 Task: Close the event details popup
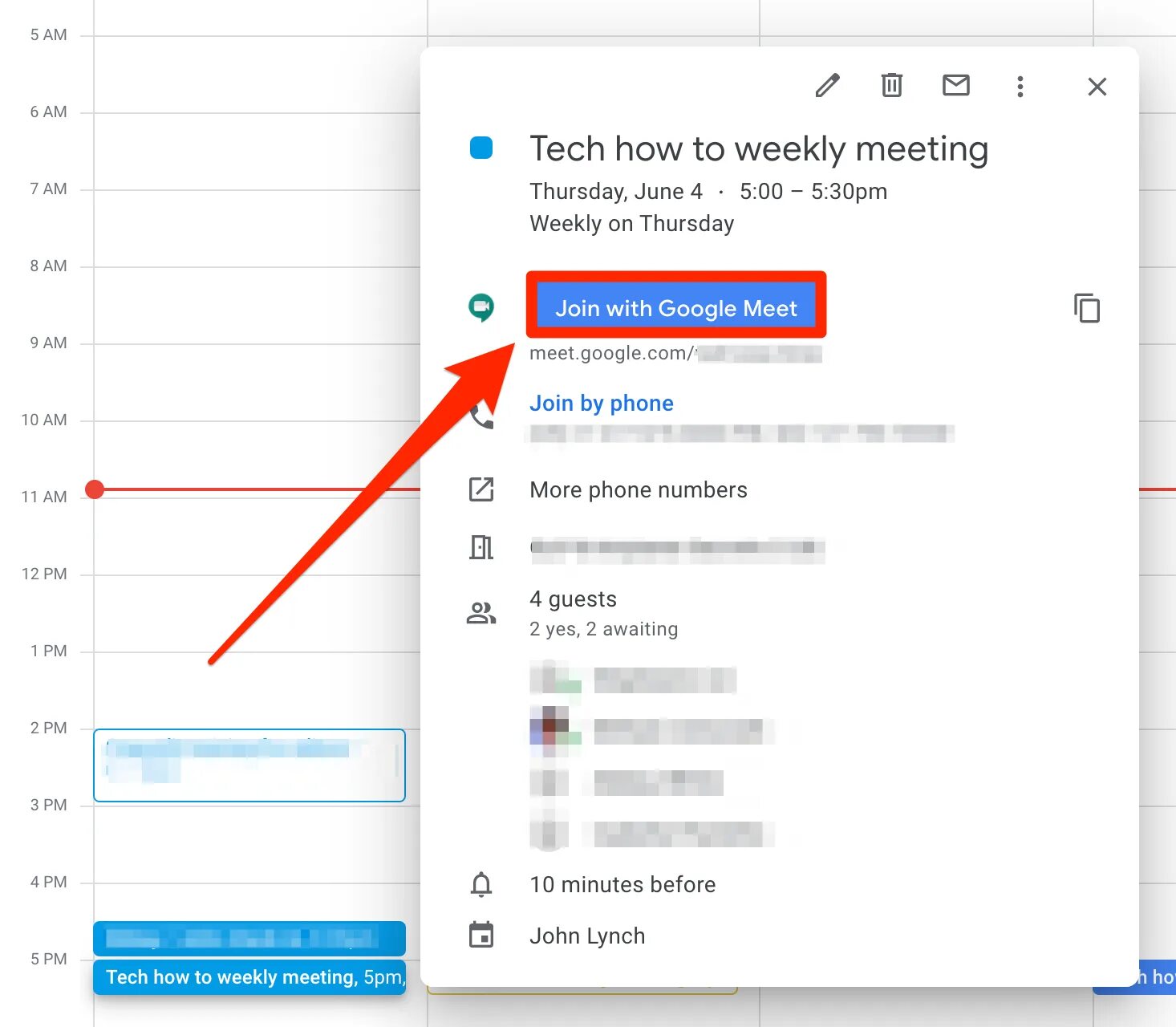[1097, 87]
